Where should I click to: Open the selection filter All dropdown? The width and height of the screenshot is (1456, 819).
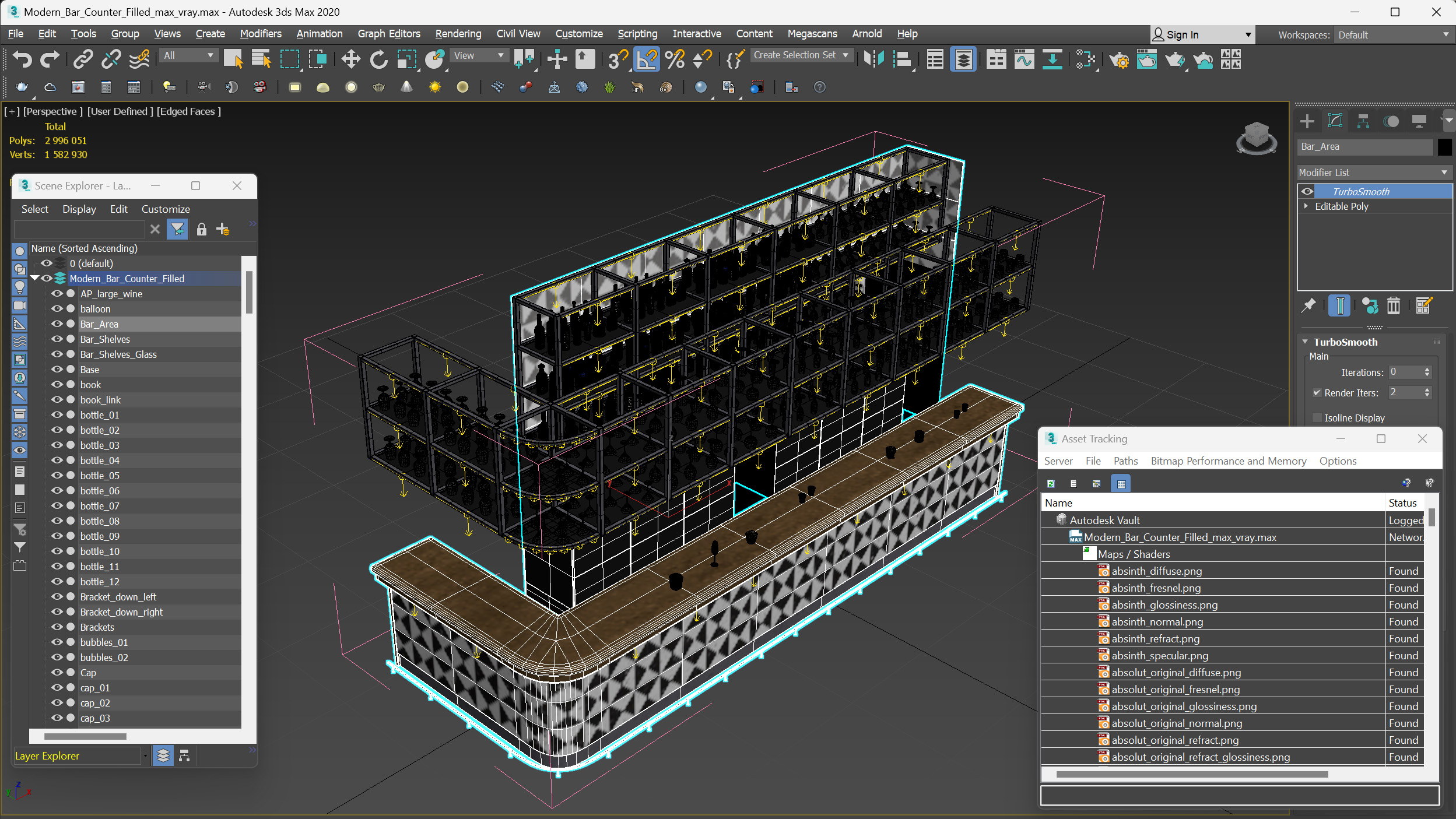[x=188, y=55]
